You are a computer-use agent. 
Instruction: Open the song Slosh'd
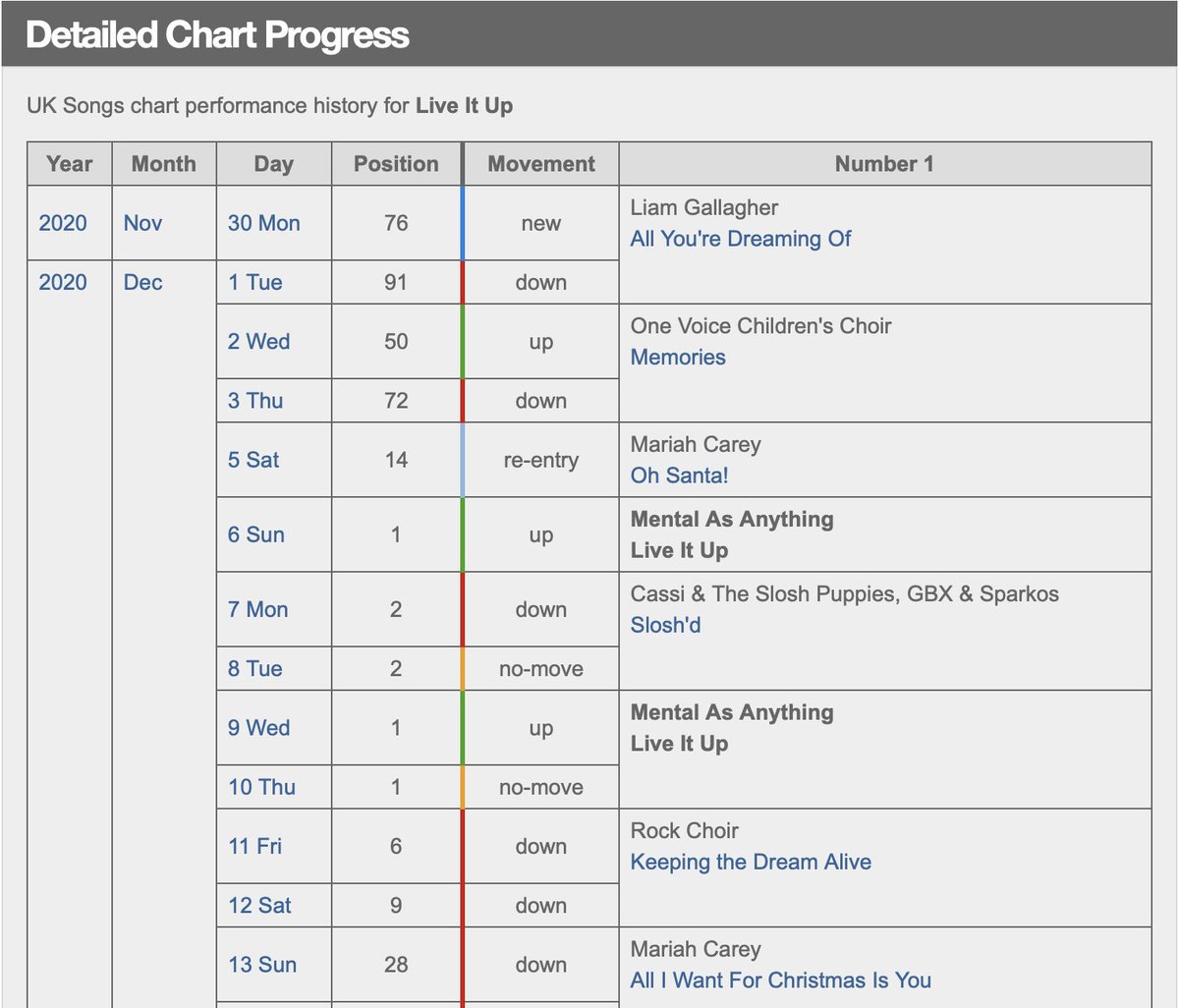click(666, 625)
